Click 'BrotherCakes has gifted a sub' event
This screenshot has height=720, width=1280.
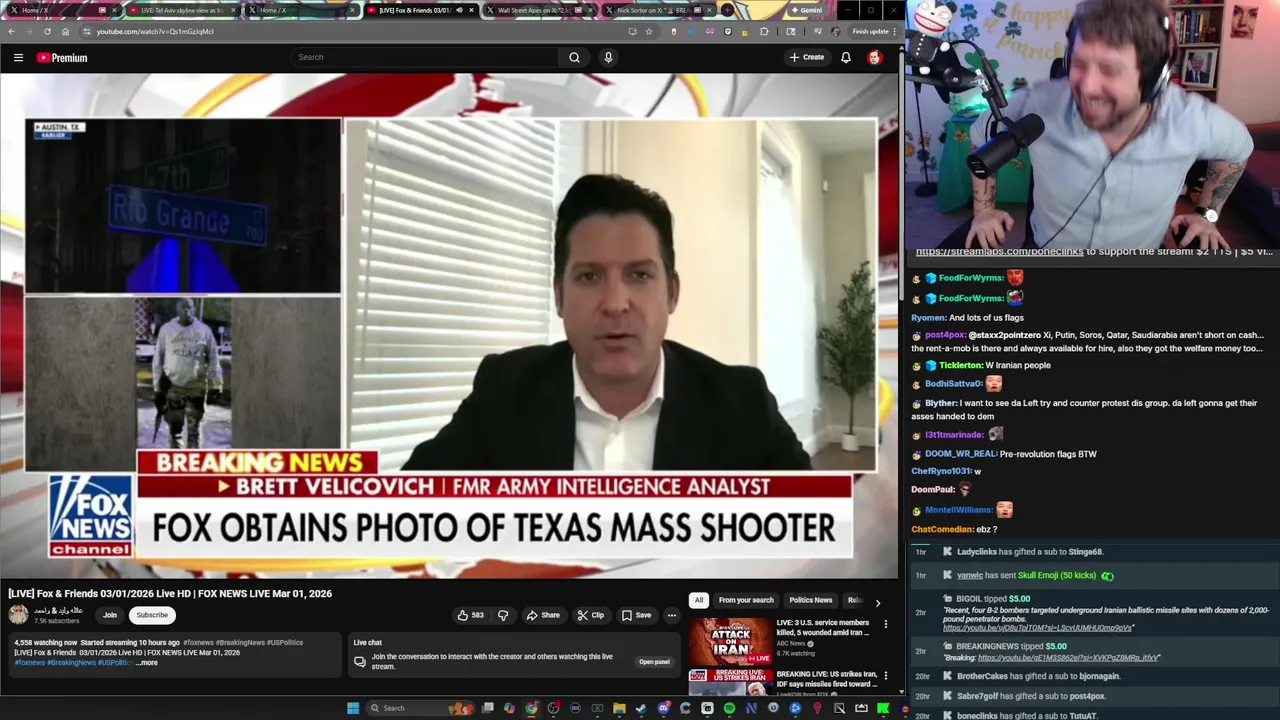(x=1038, y=676)
